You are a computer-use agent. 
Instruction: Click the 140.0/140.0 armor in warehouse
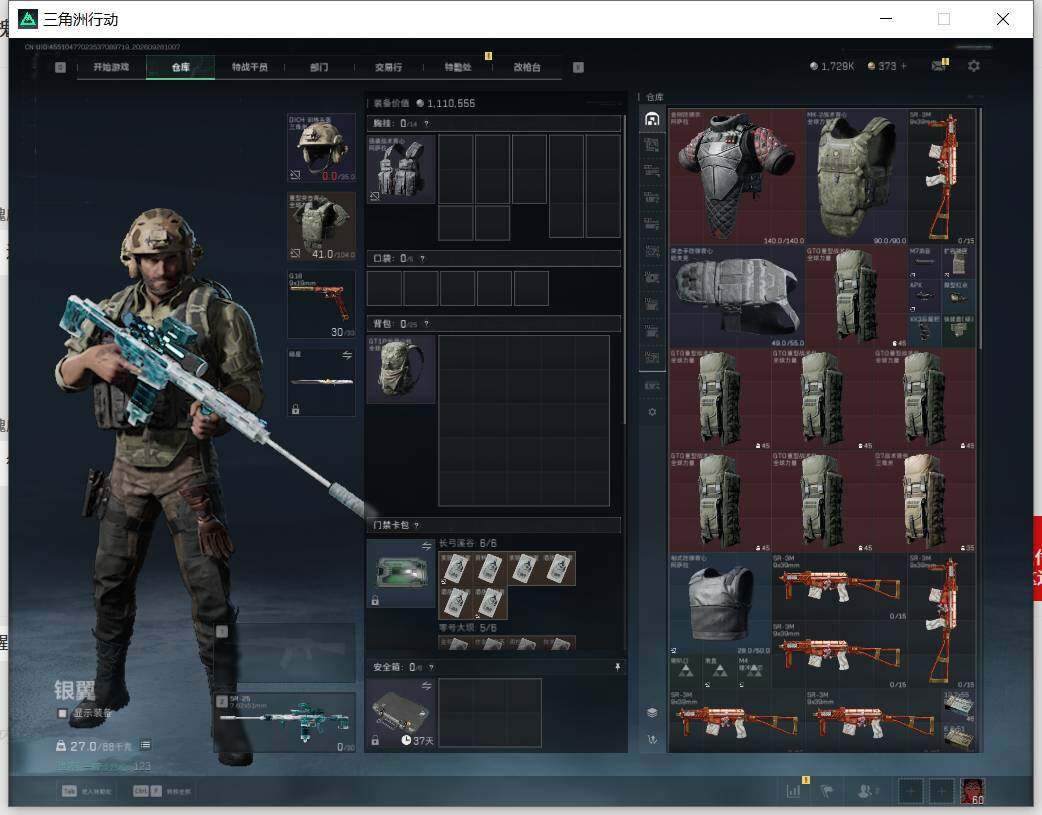(x=737, y=177)
